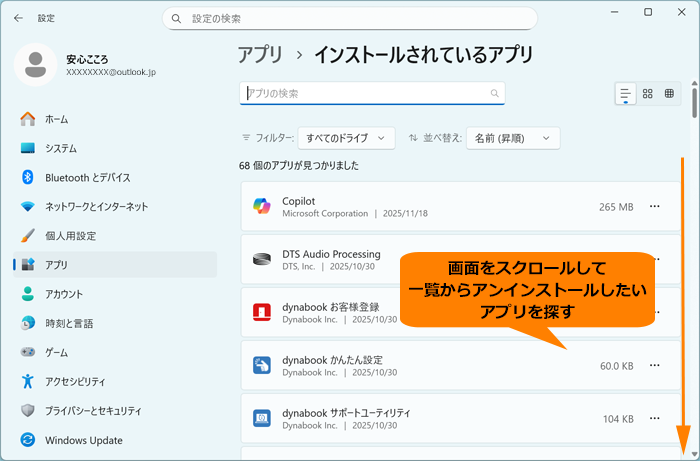The image size is (700, 461).
Task: Click the outlook.jp email address
Action: 111,72
